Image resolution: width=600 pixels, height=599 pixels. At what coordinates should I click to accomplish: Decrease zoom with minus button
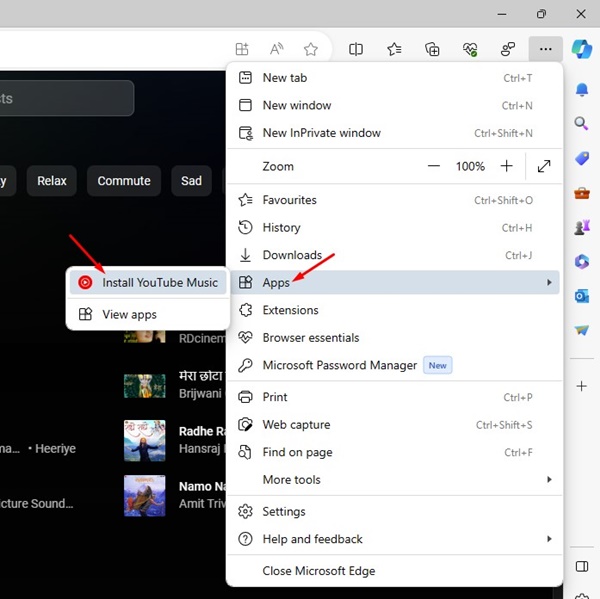click(434, 166)
